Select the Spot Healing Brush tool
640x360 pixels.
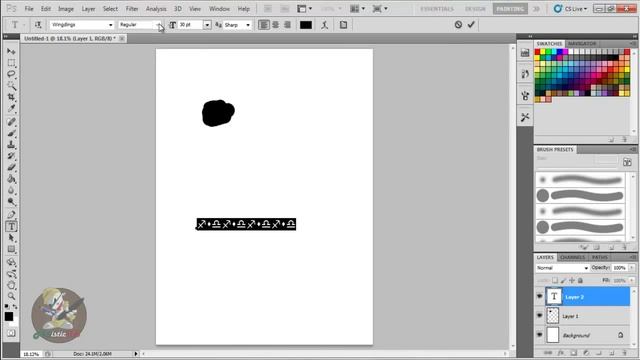(11, 122)
